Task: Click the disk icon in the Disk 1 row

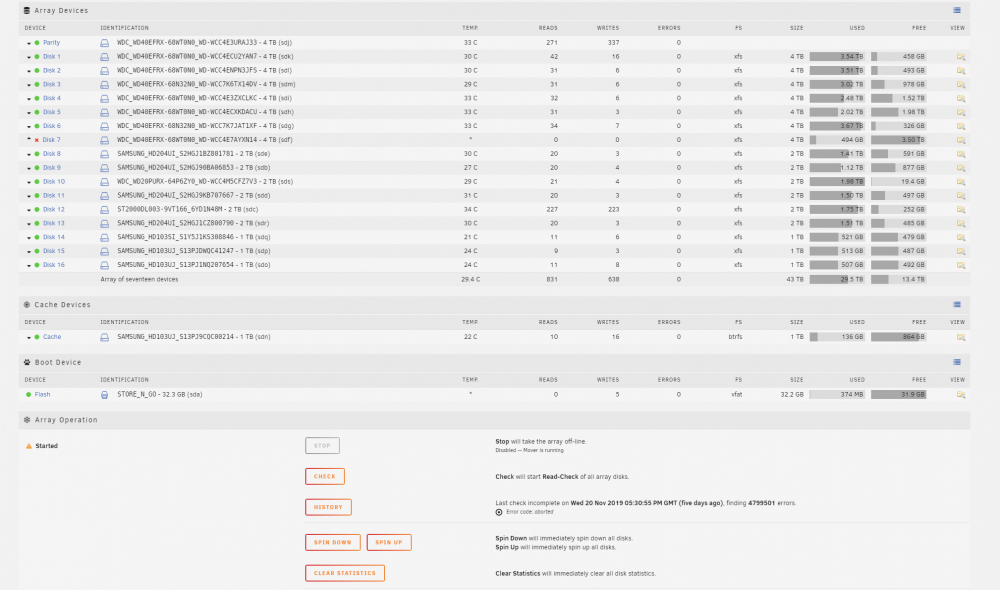Action: tap(105, 57)
